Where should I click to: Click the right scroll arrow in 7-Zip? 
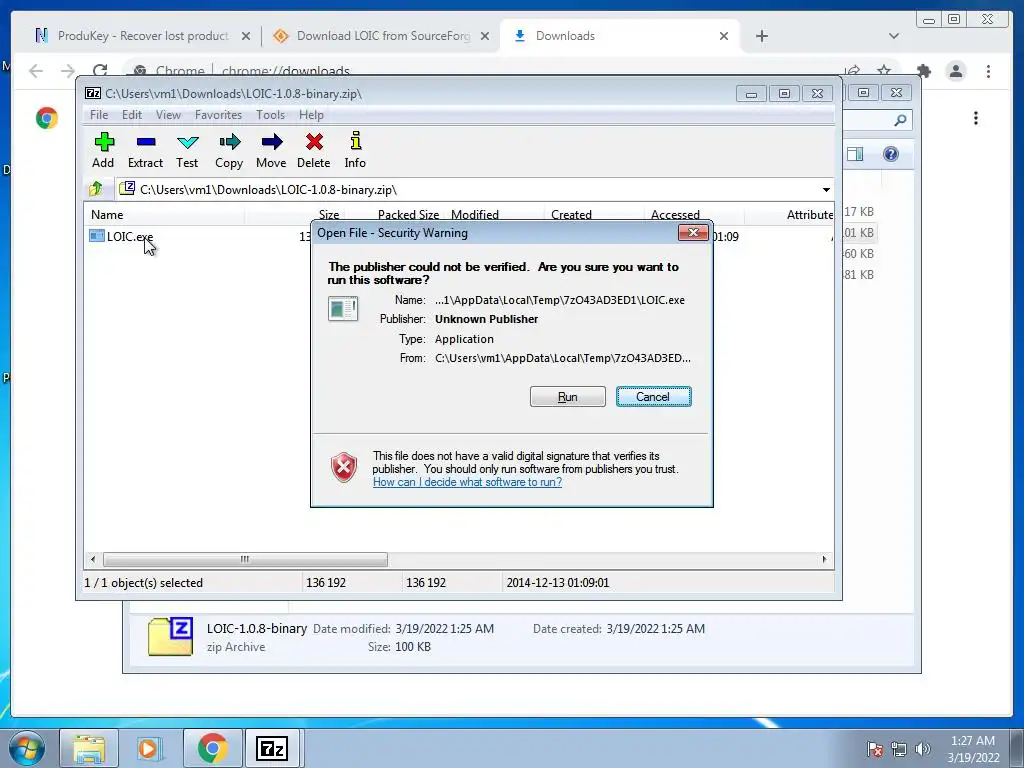pos(824,559)
